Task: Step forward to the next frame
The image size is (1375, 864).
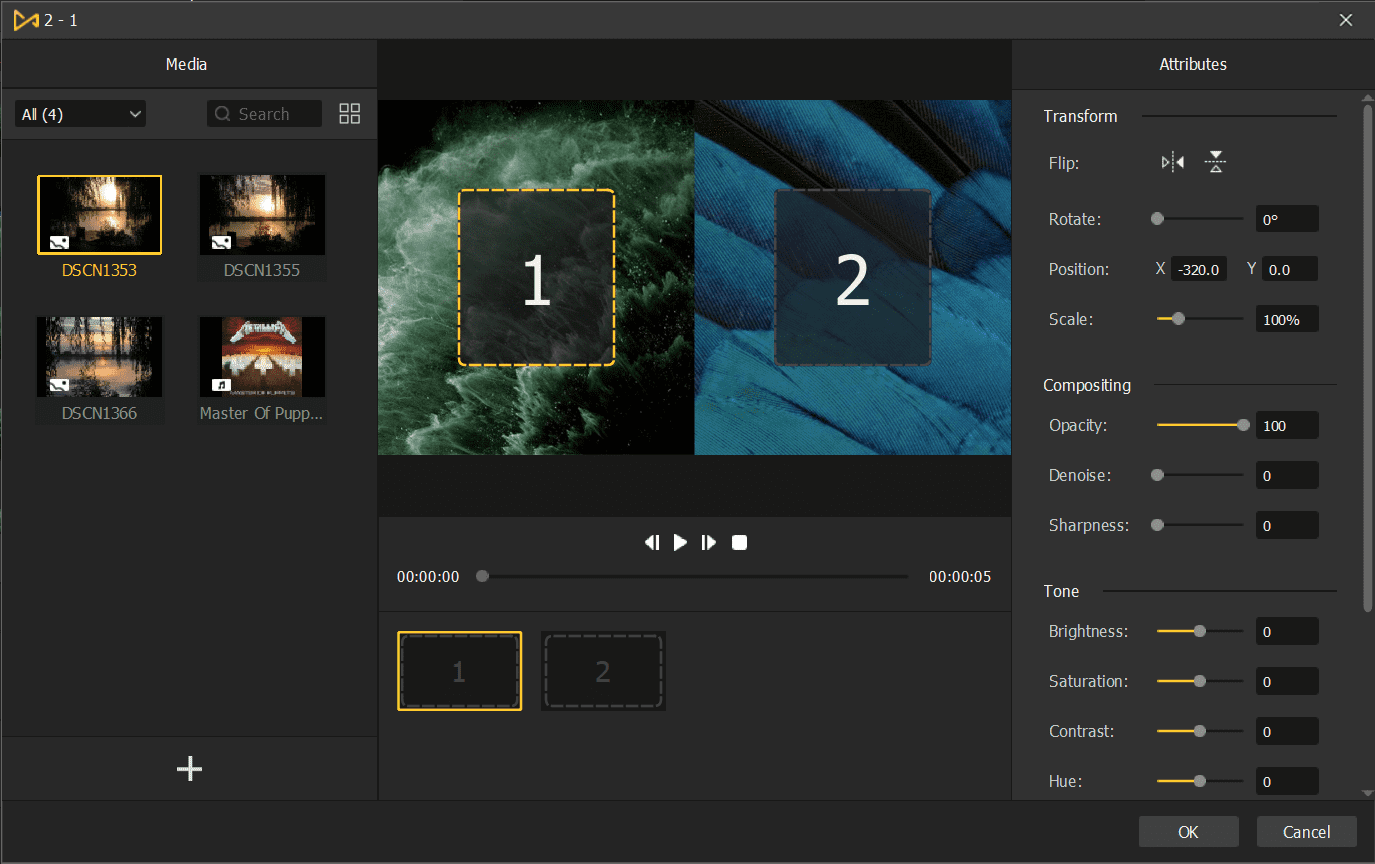Action: tap(709, 542)
